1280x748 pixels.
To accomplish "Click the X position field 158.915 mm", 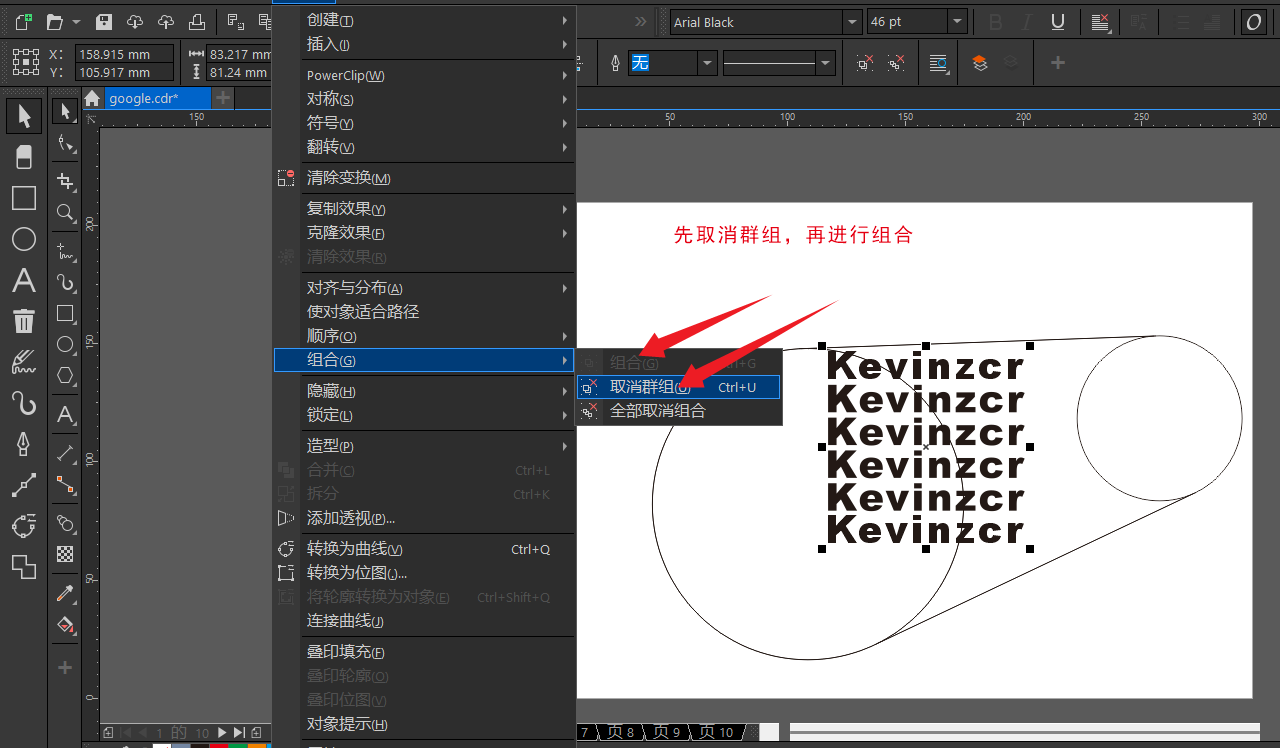I will (123, 55).
